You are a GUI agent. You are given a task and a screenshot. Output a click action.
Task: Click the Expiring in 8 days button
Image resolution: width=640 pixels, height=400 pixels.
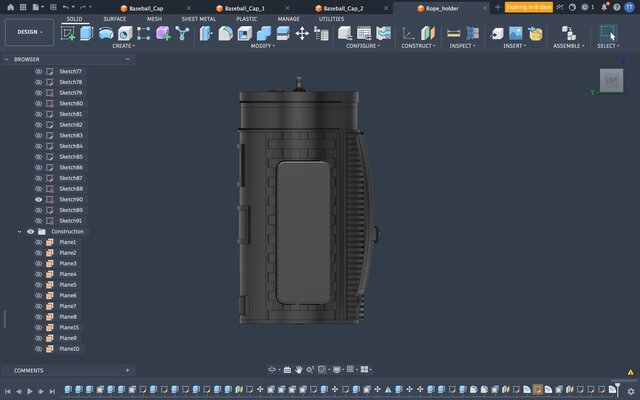529,7
